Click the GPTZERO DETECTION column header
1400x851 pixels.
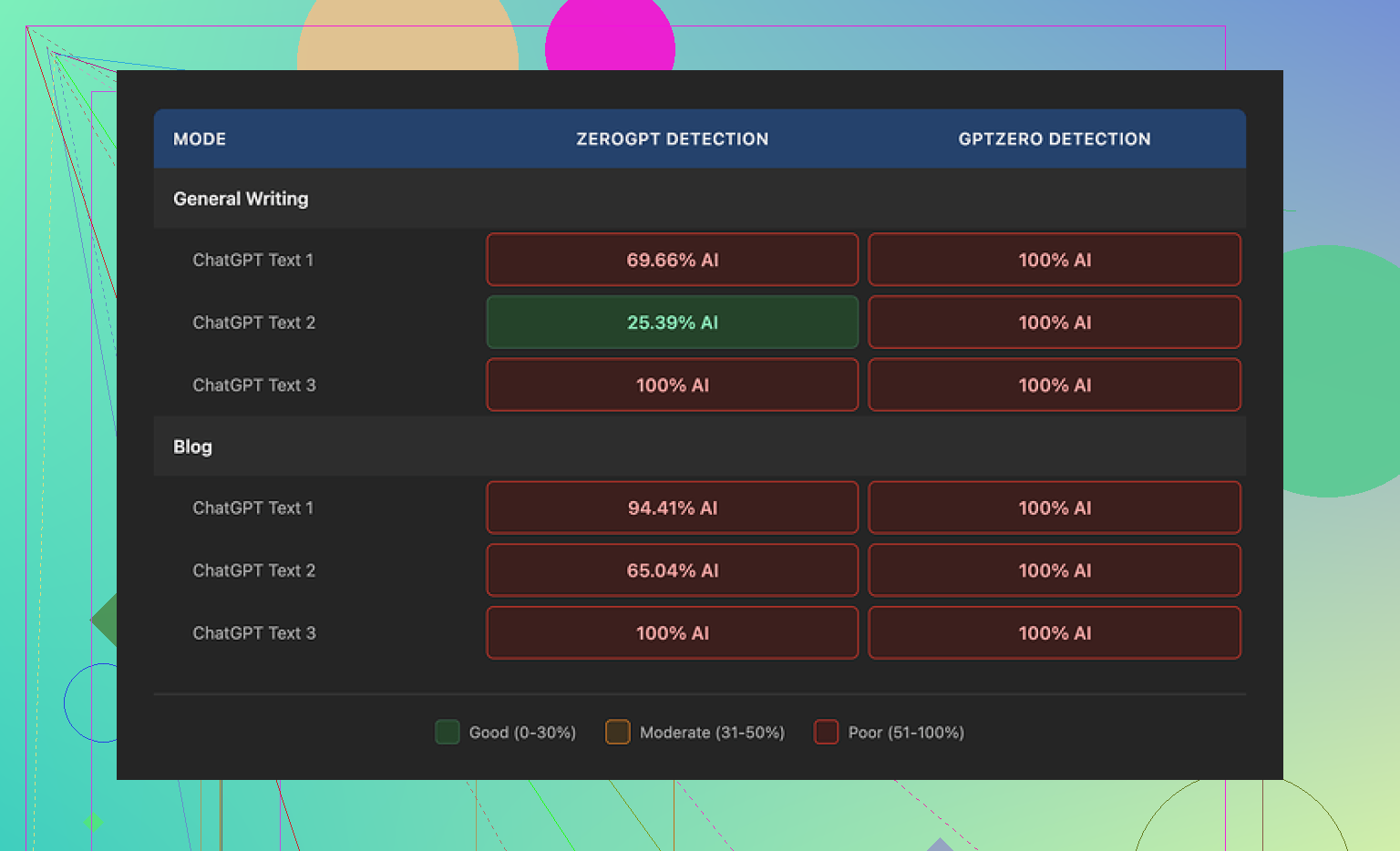(1054, 139)
